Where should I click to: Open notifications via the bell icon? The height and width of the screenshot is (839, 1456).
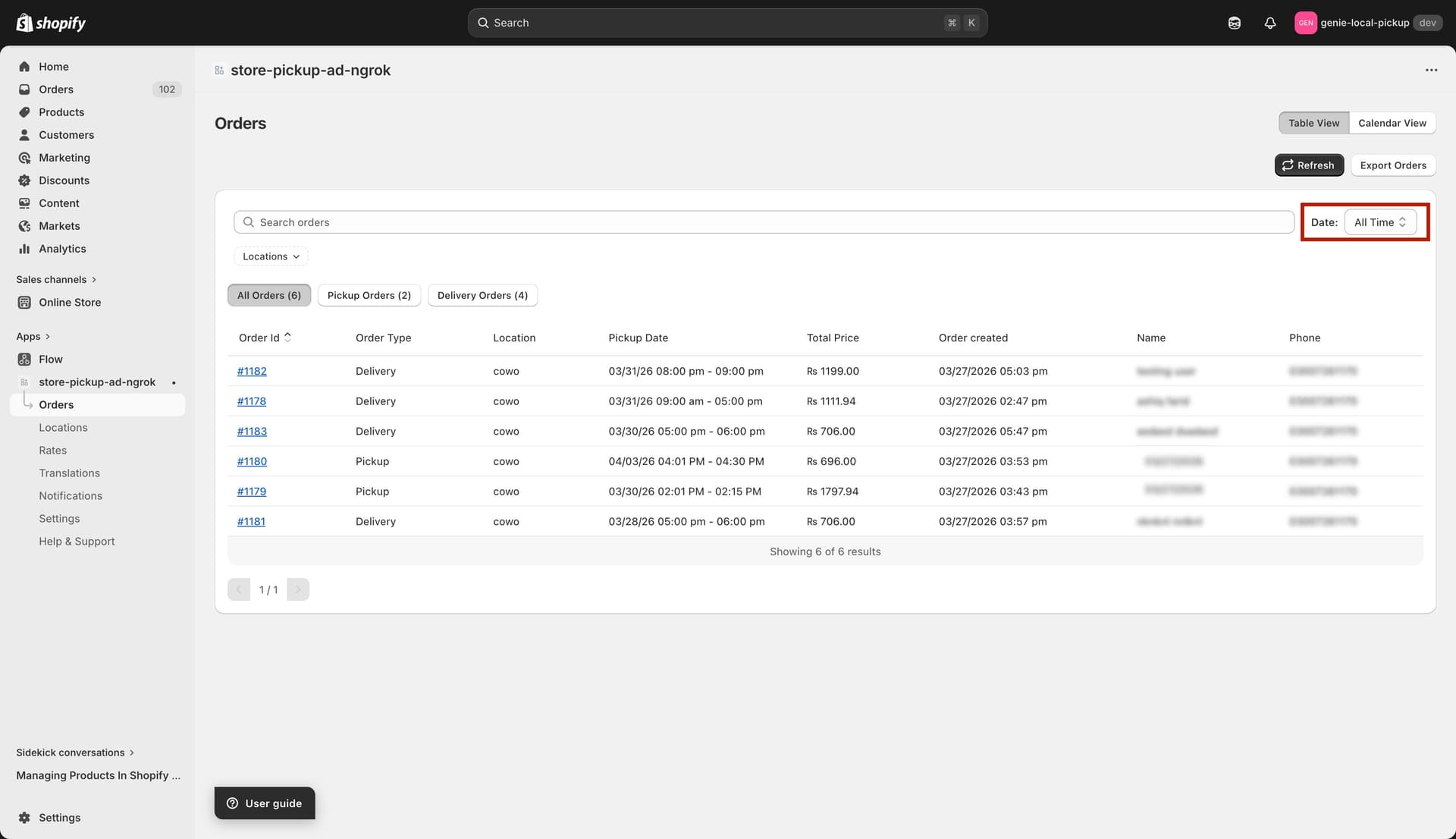1270,23
